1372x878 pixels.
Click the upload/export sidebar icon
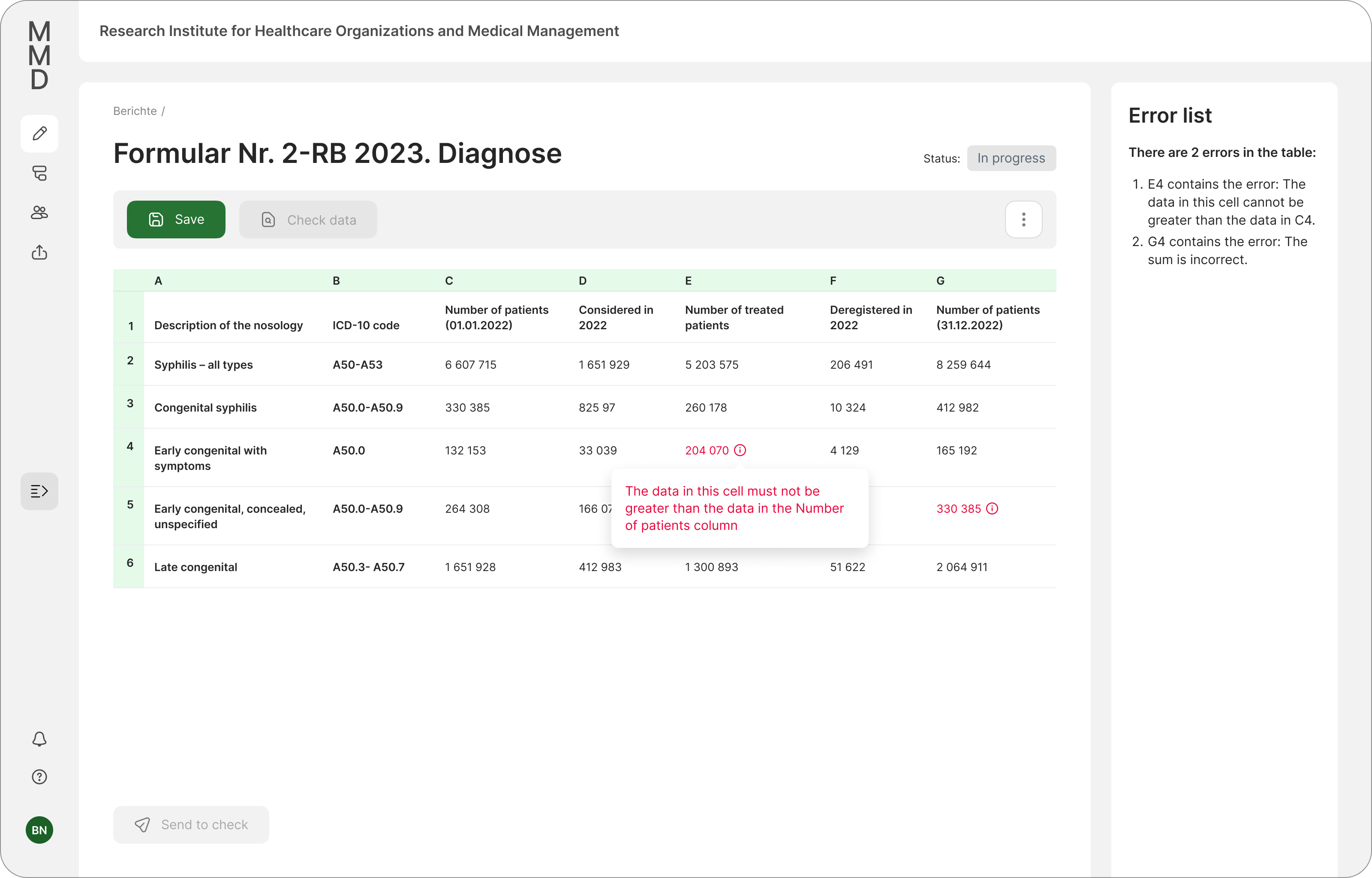[39, 252]
